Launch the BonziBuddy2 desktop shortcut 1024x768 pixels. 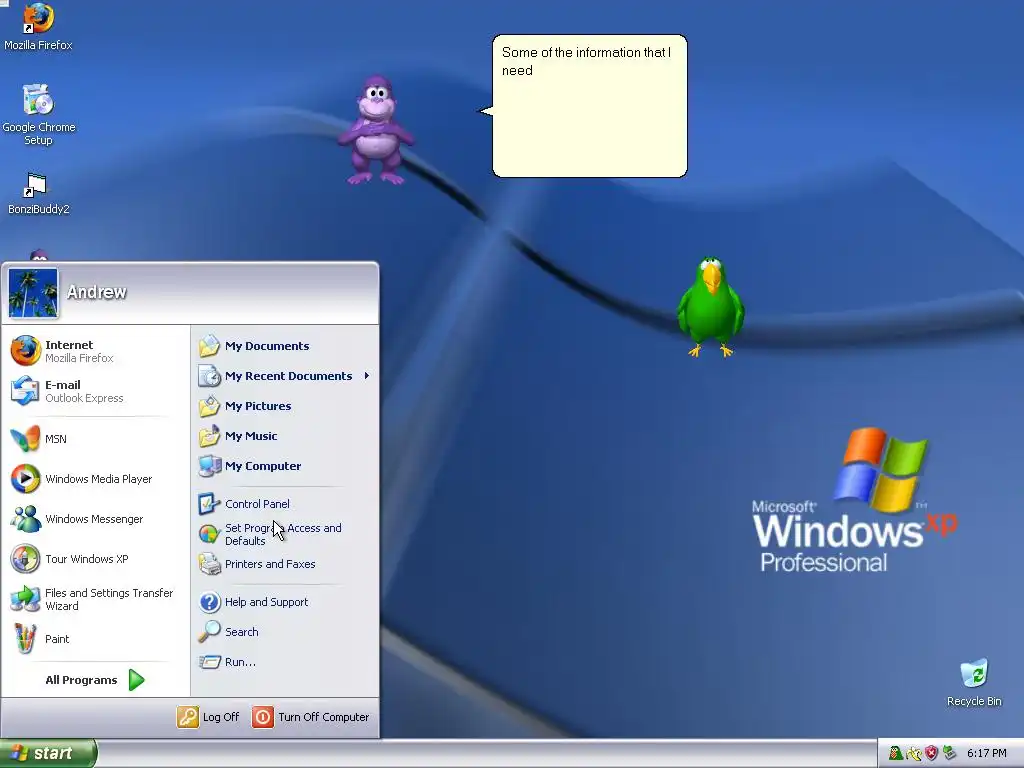pos(38,193)
